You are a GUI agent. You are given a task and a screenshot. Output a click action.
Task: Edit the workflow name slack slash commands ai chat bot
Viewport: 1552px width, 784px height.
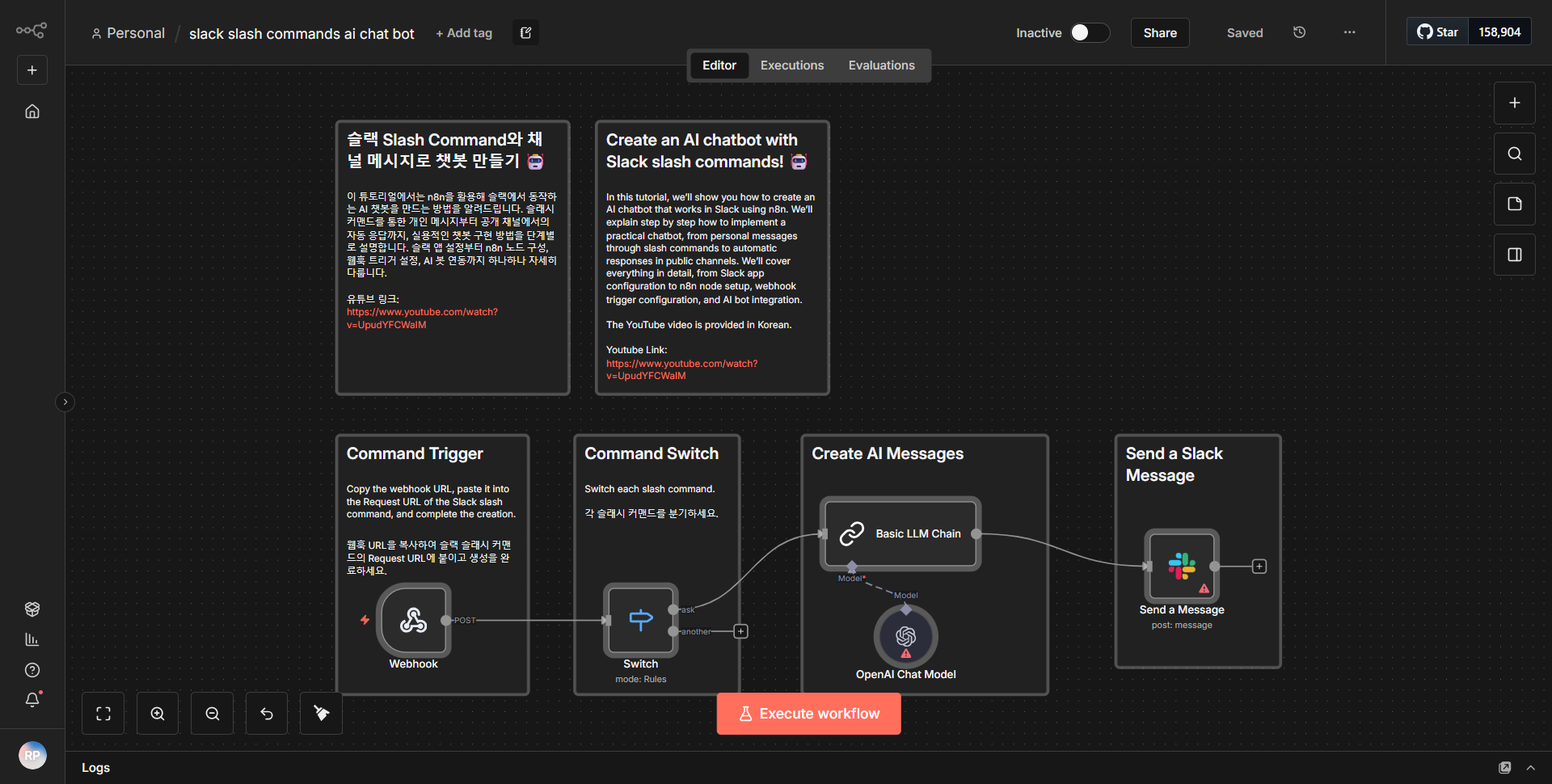pyautogui.click(x=302, y=34)
